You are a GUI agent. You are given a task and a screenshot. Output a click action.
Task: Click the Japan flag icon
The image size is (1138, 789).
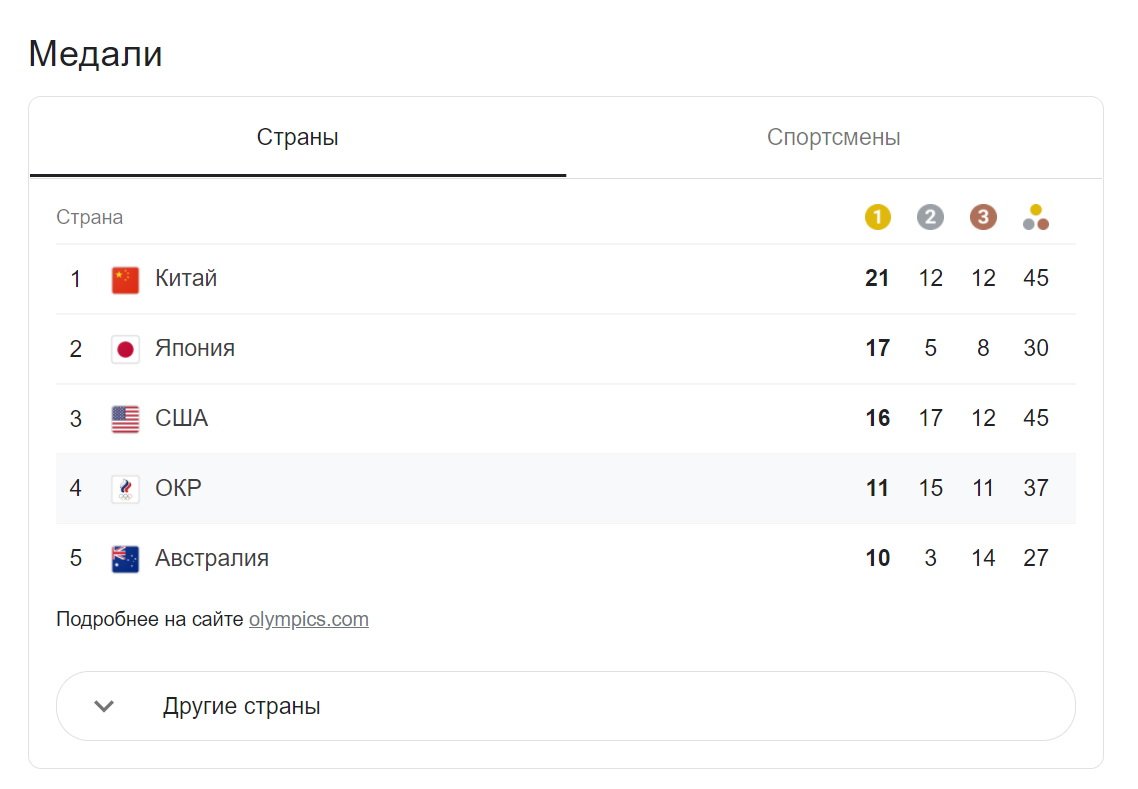(125, 349)
